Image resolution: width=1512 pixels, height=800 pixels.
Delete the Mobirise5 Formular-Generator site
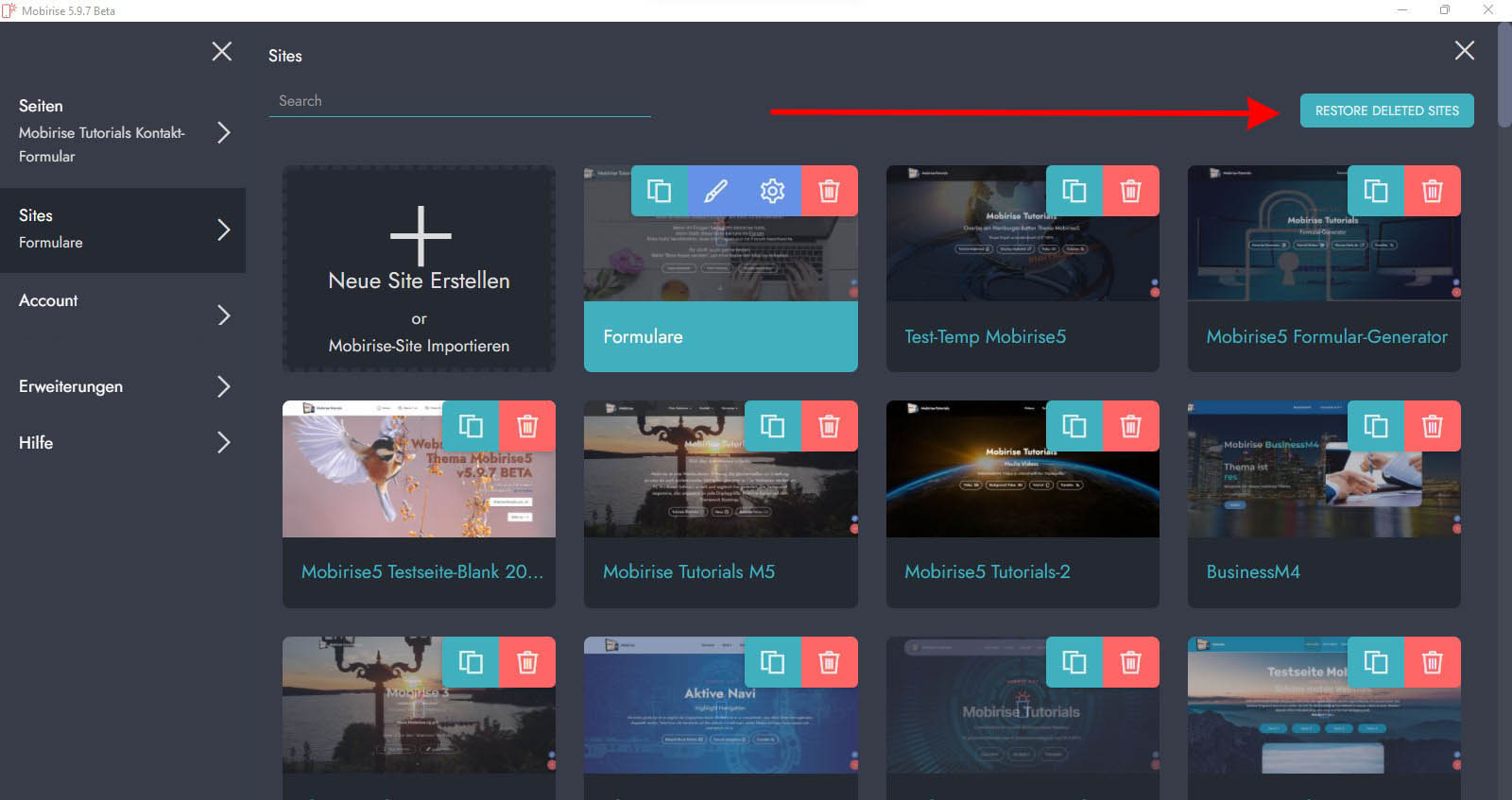pos(1432,191)
